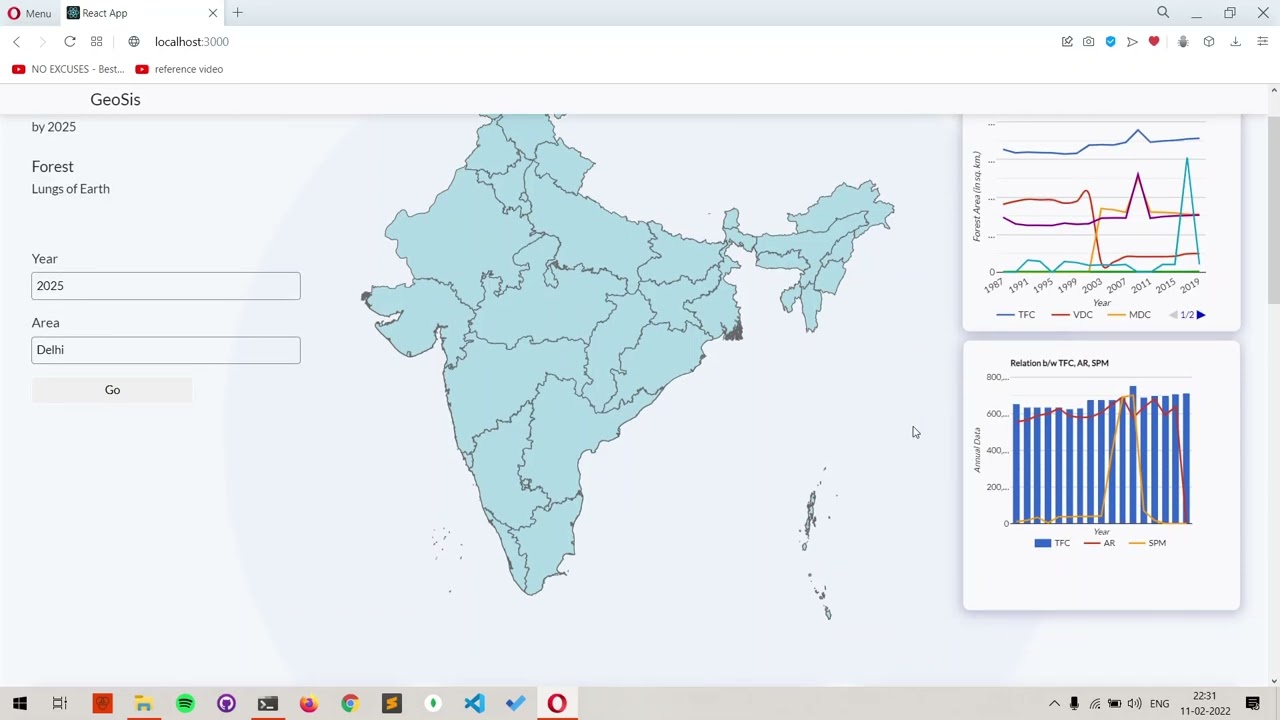Open GitHub Desktop from taskbar
Screen dimensions: 1280x720
tap(226, 704)
